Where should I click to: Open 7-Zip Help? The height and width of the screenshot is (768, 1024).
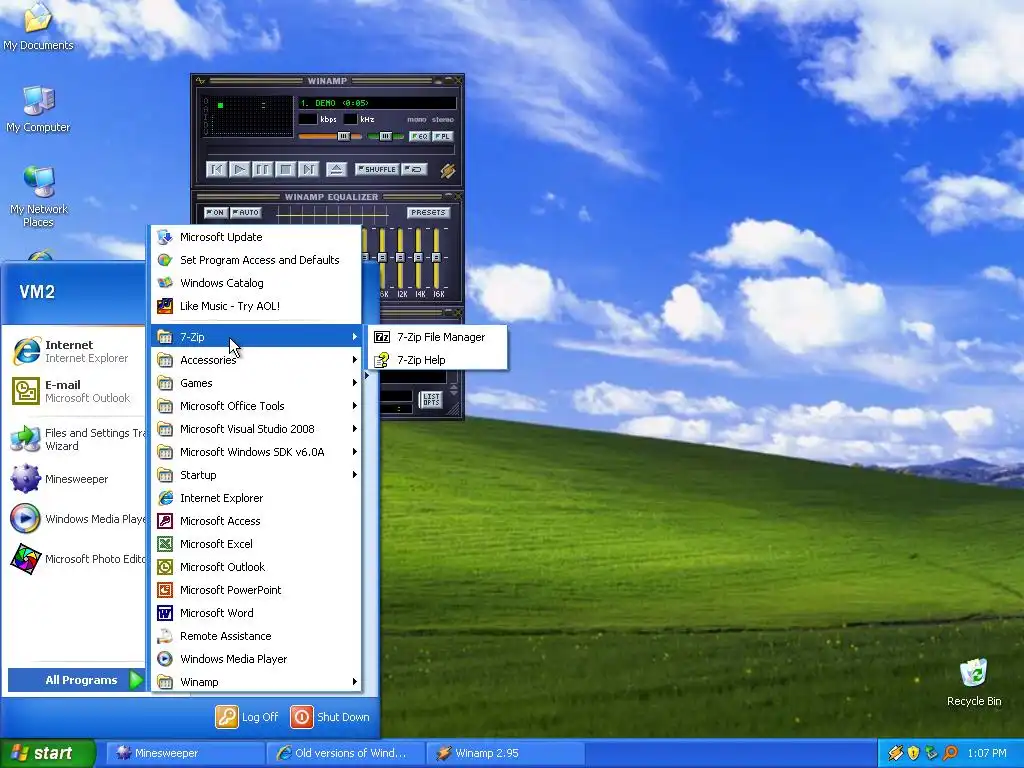437,360
